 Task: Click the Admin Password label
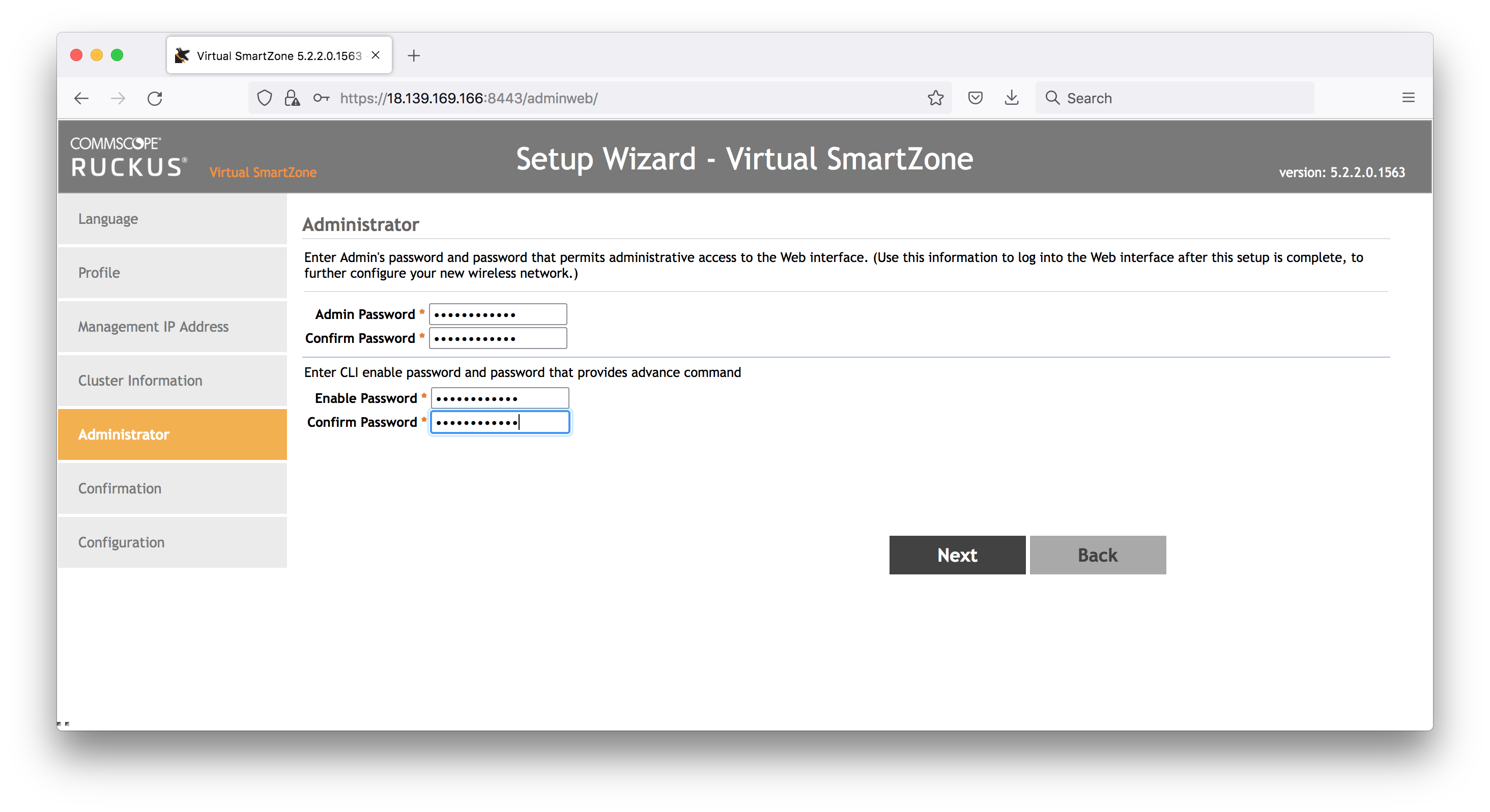click(364, 314)
